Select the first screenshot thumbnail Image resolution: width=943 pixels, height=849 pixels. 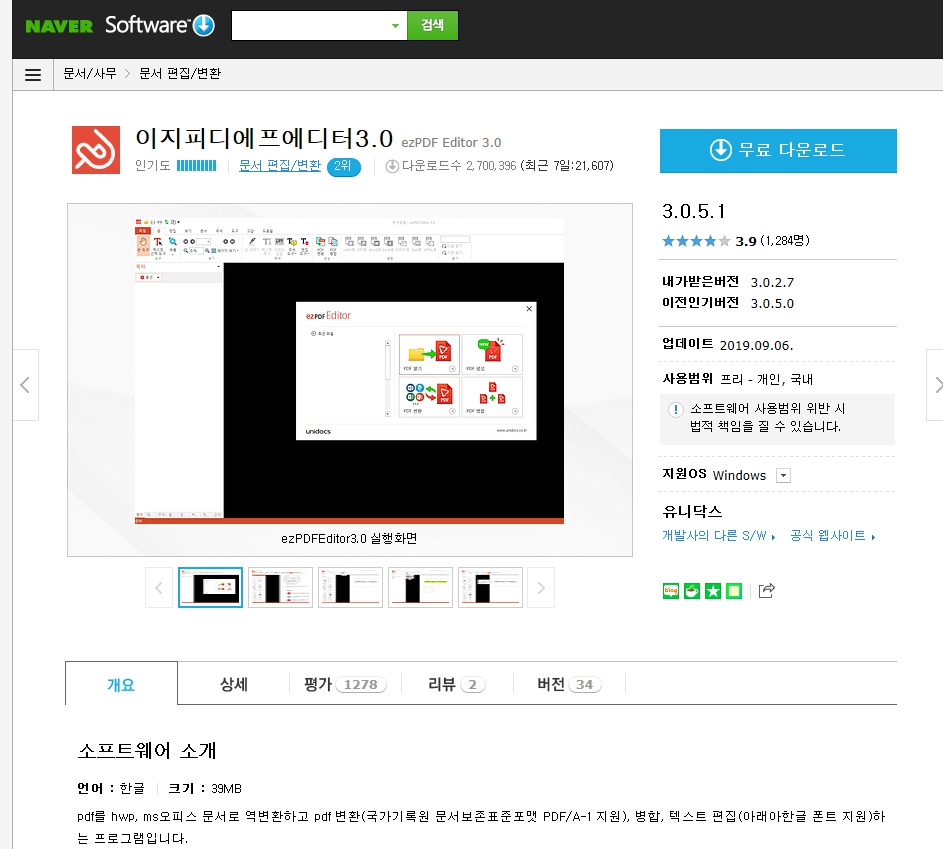(x=210, y=587)
